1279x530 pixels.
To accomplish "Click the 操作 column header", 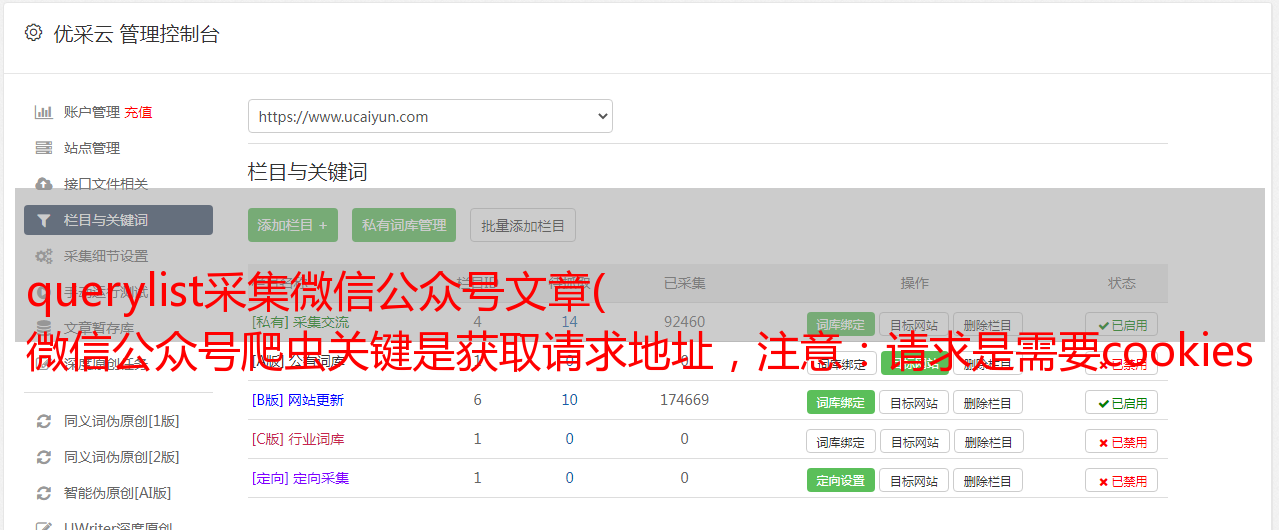I will tap(914, 283).
